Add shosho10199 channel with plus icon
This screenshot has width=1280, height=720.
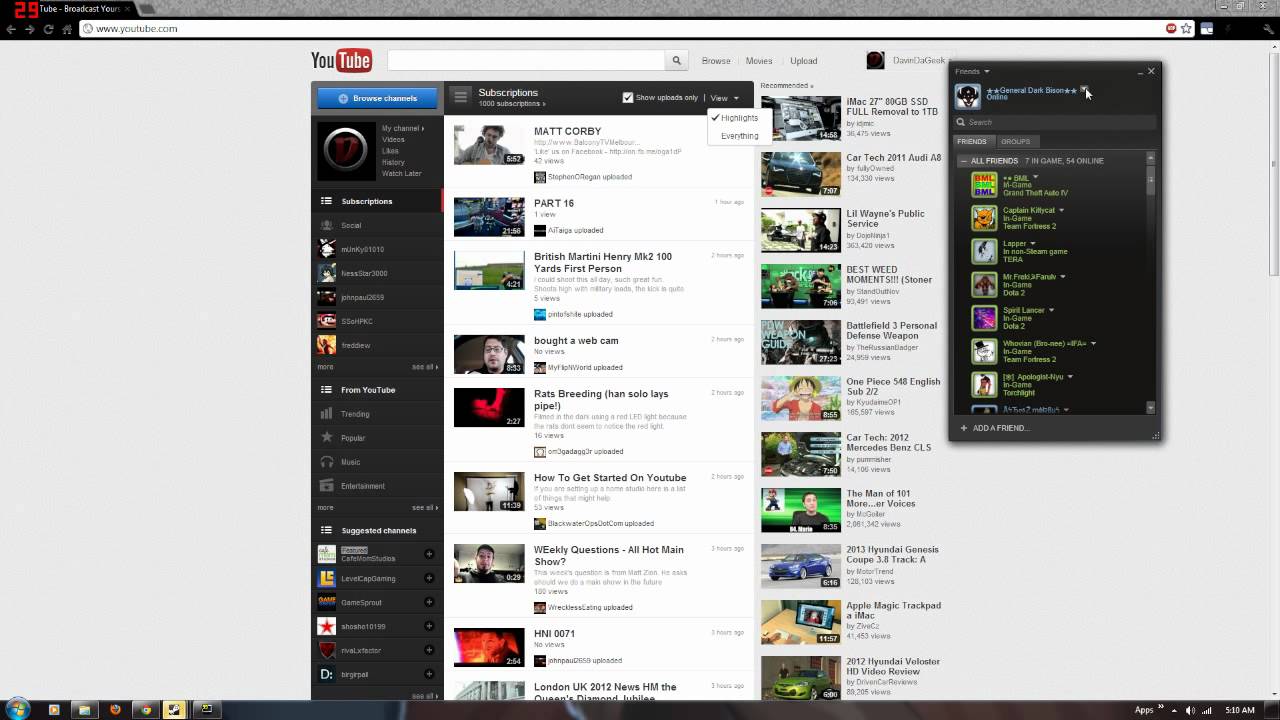(x=429, y=626)
